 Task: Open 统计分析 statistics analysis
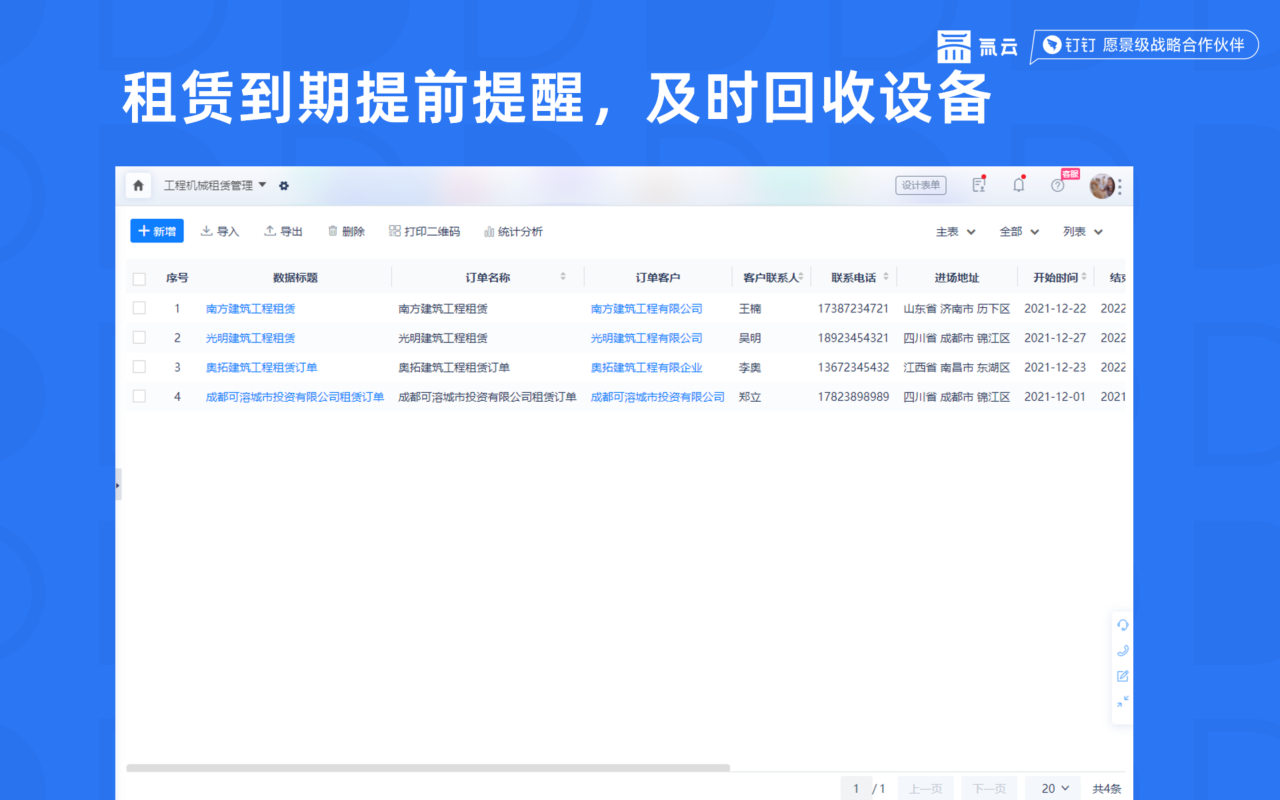click(513, 231)
